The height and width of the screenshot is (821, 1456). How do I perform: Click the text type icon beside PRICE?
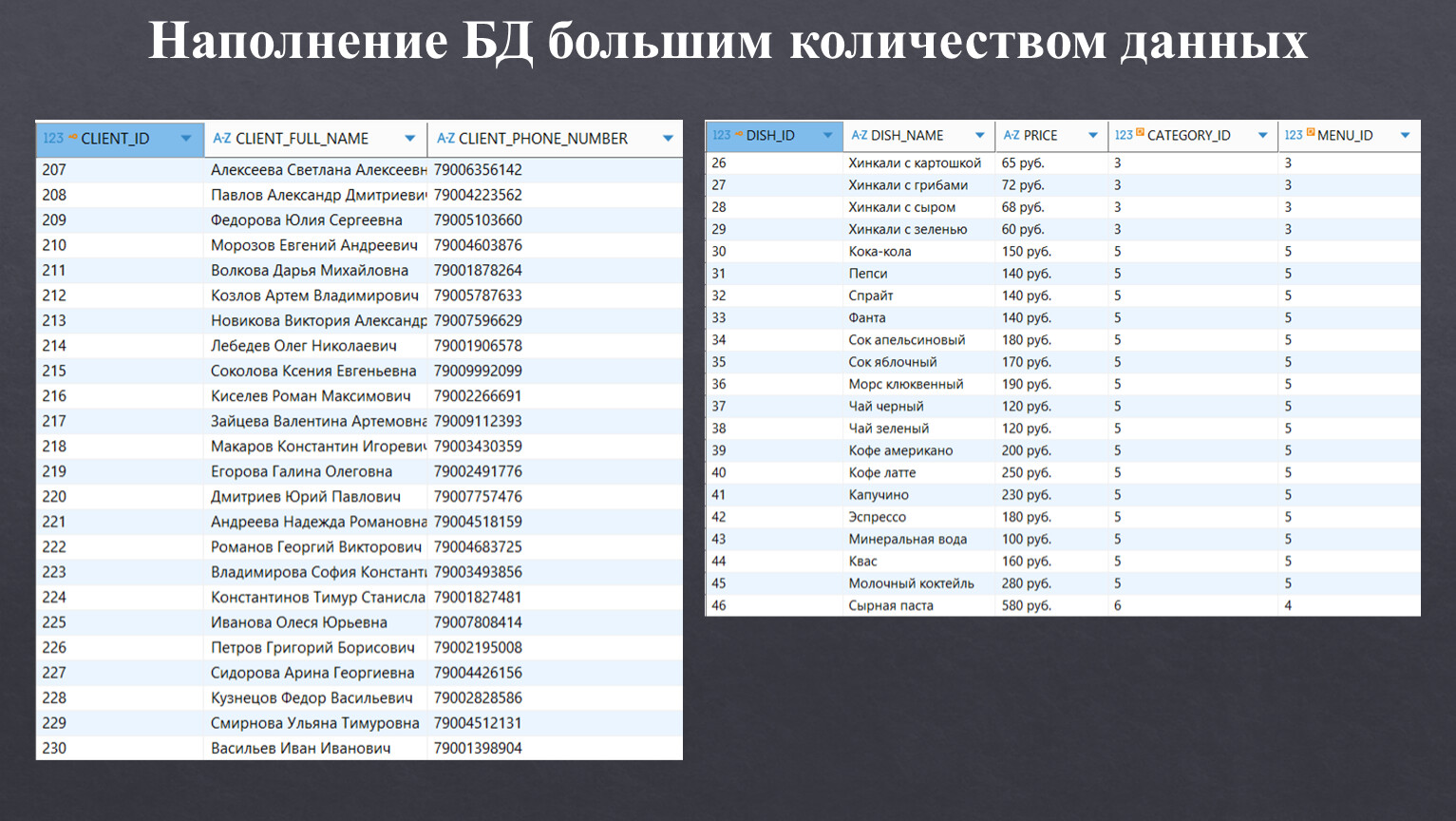(x=1012, y=136)
